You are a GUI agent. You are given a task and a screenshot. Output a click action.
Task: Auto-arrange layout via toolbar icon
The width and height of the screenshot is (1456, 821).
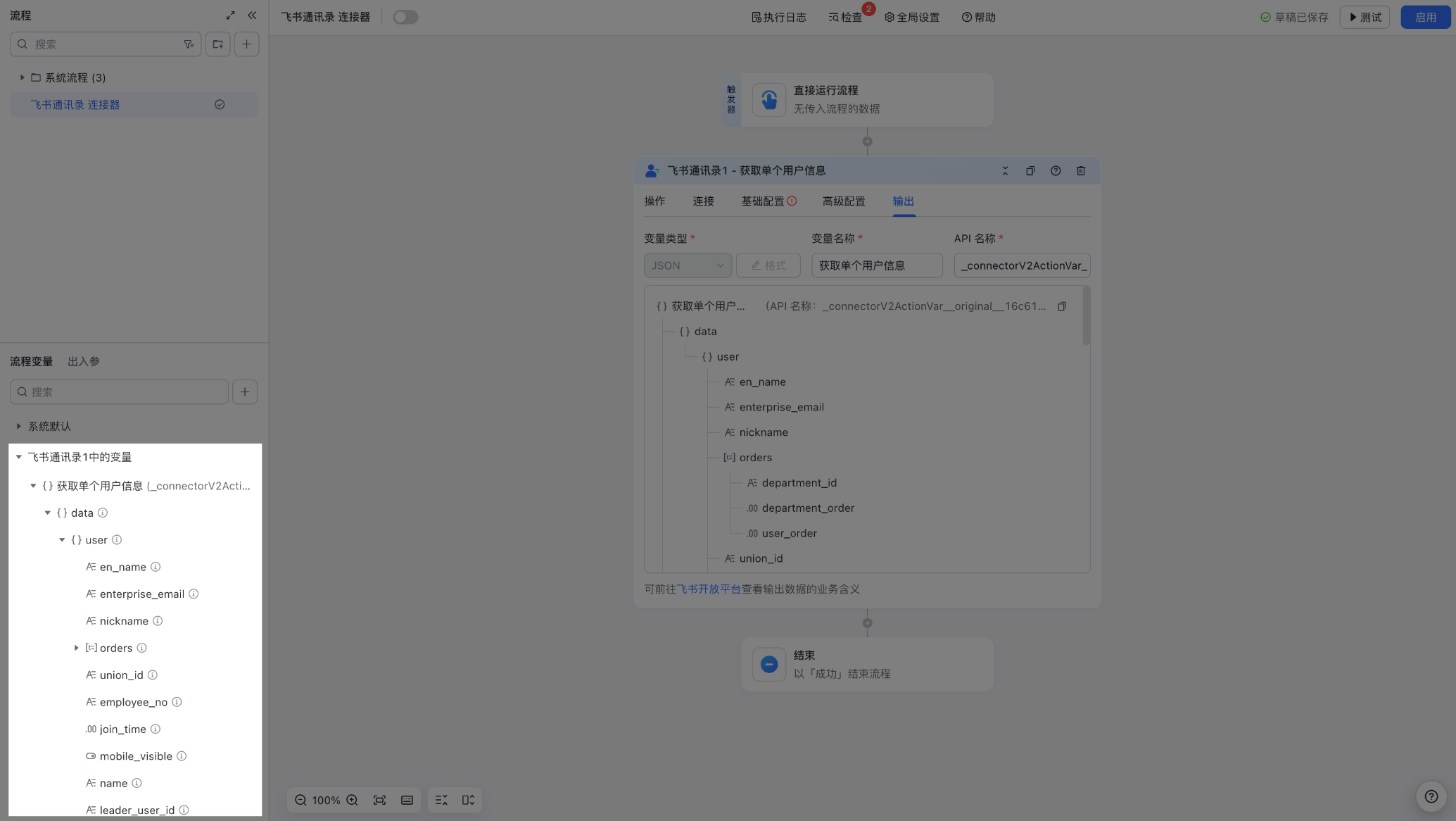point(468,800)
